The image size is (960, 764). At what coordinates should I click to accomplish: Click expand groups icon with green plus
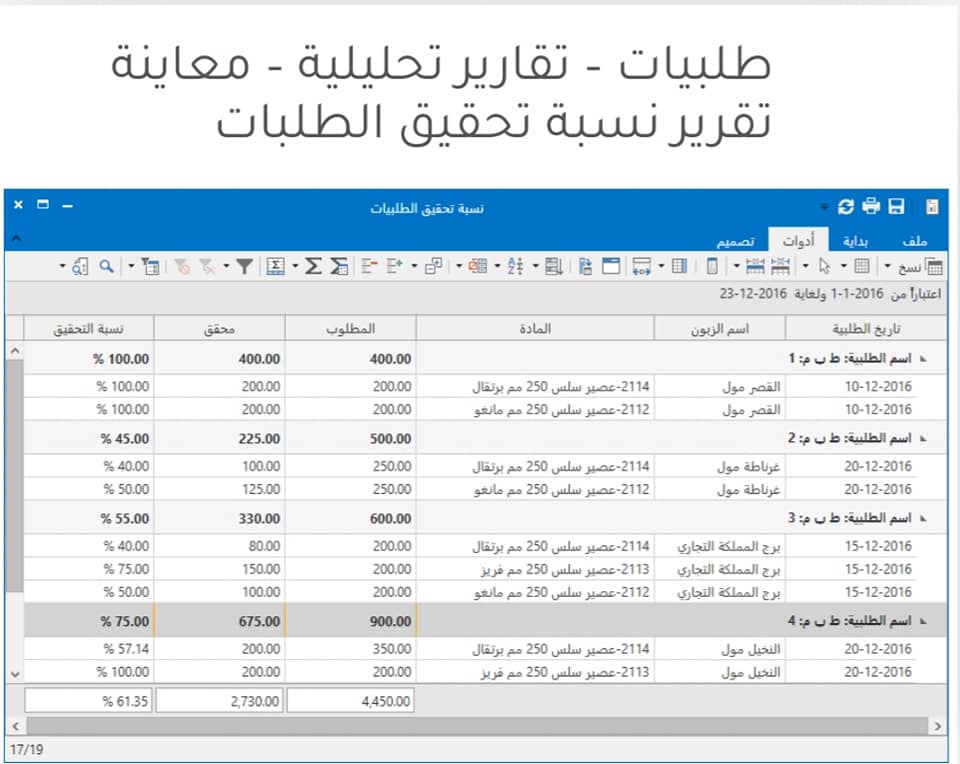point(394,266)
